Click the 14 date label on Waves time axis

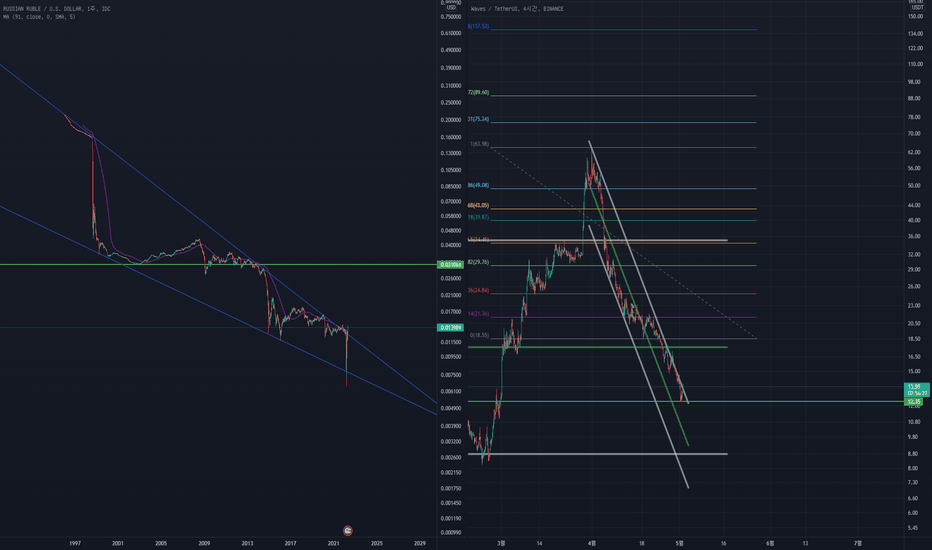(x=539, y=543)
